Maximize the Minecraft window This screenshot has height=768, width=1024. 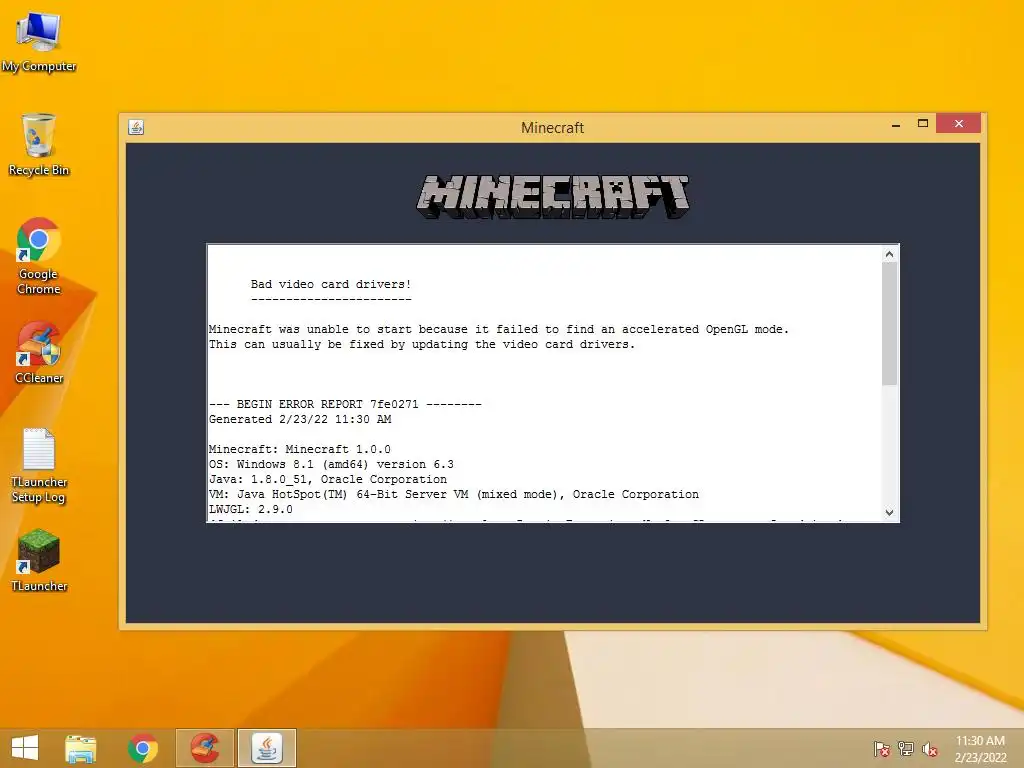click(x=923, y=123)
